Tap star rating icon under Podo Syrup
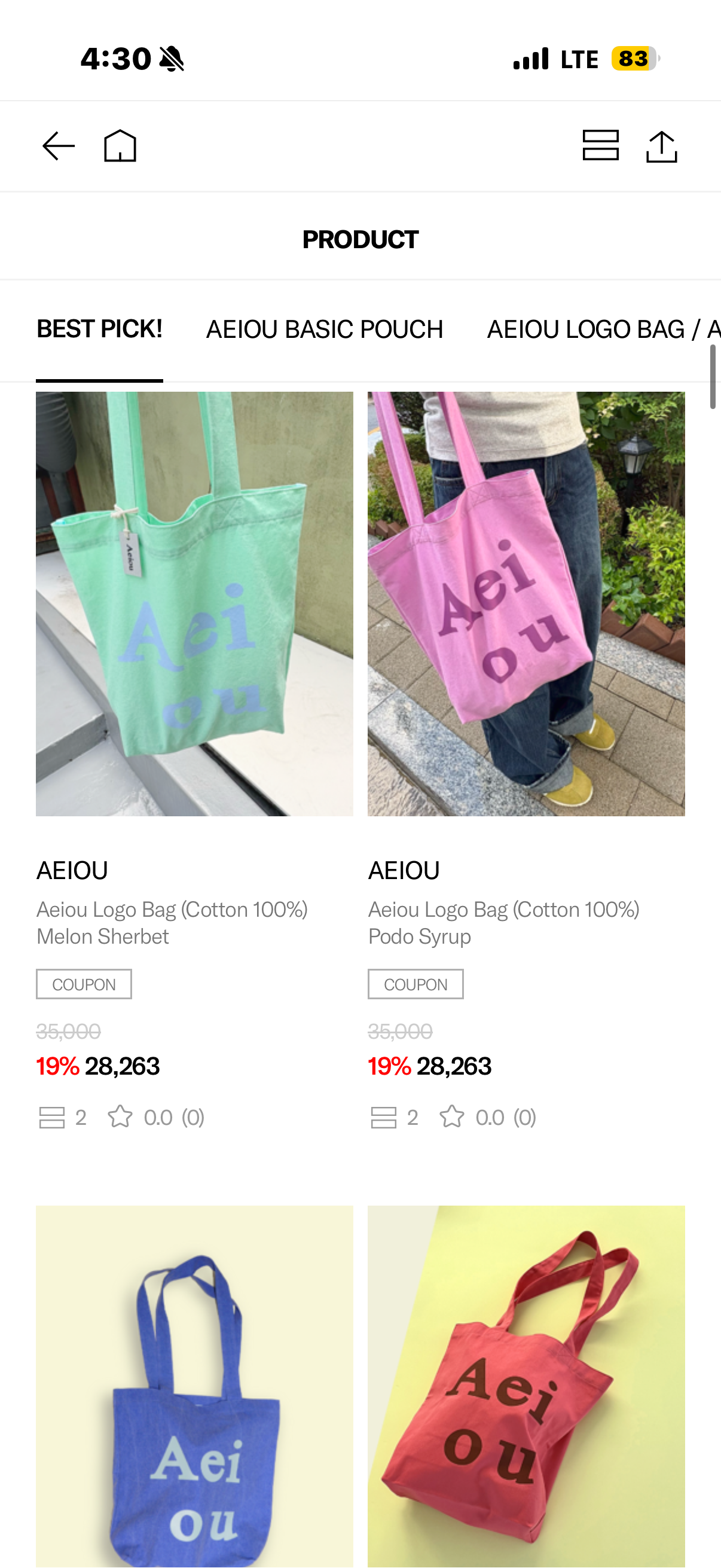The height and width of the screenshot is (1568, 721). coord(451,1116)
